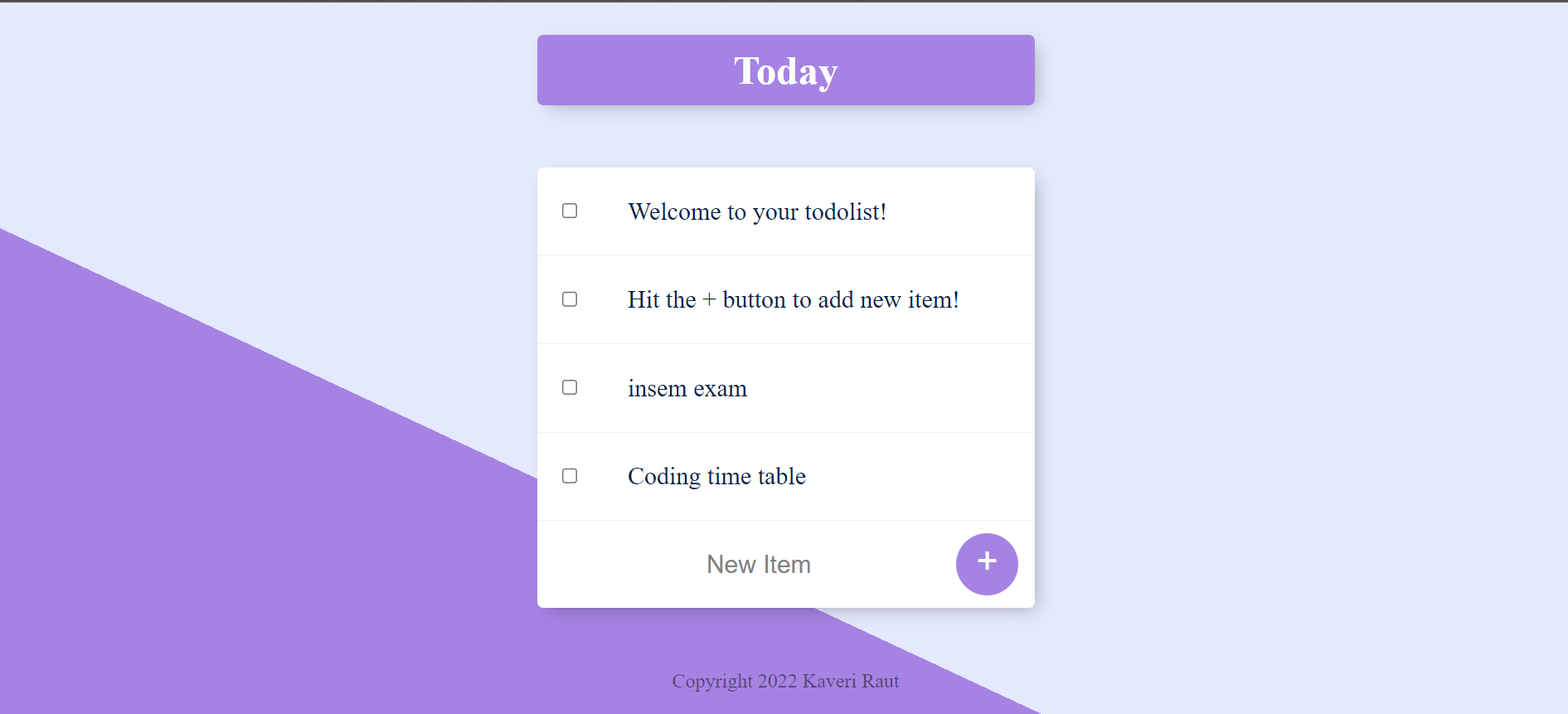Toggle the 'Coding time table' checkbox
This screenshot has height=714, width=1568.
(x=569, y=476)
